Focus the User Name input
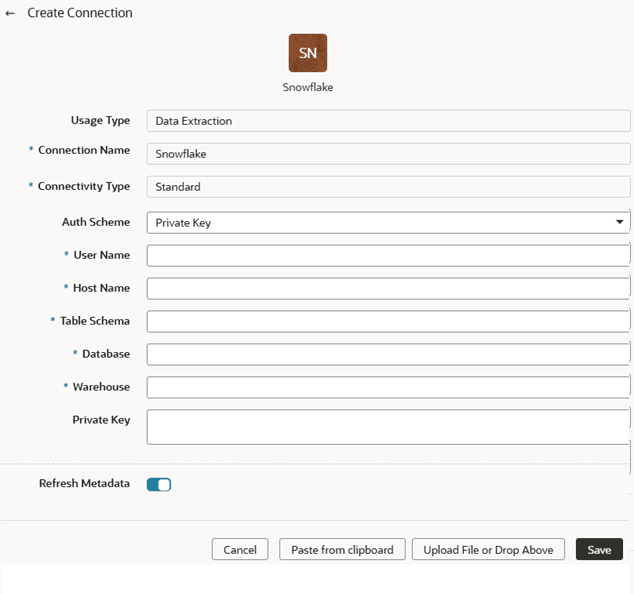Screen dimensions: 634x594 coord(388,256)
